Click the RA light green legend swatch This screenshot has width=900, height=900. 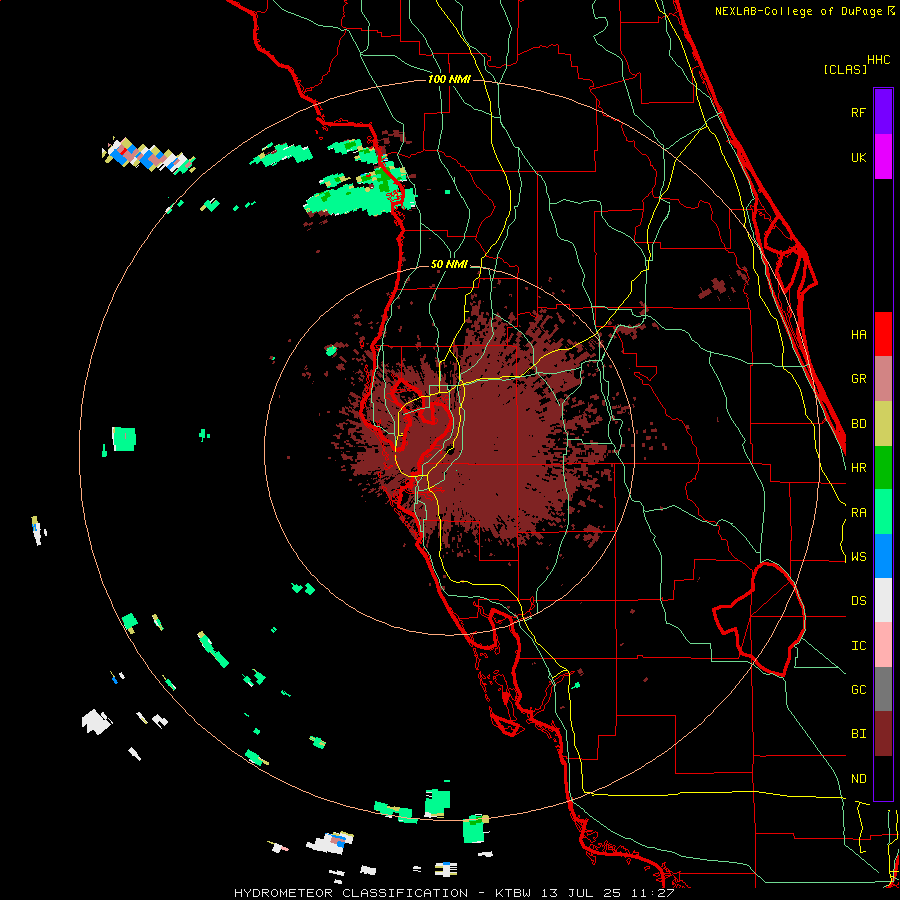(x=883, y=512)
